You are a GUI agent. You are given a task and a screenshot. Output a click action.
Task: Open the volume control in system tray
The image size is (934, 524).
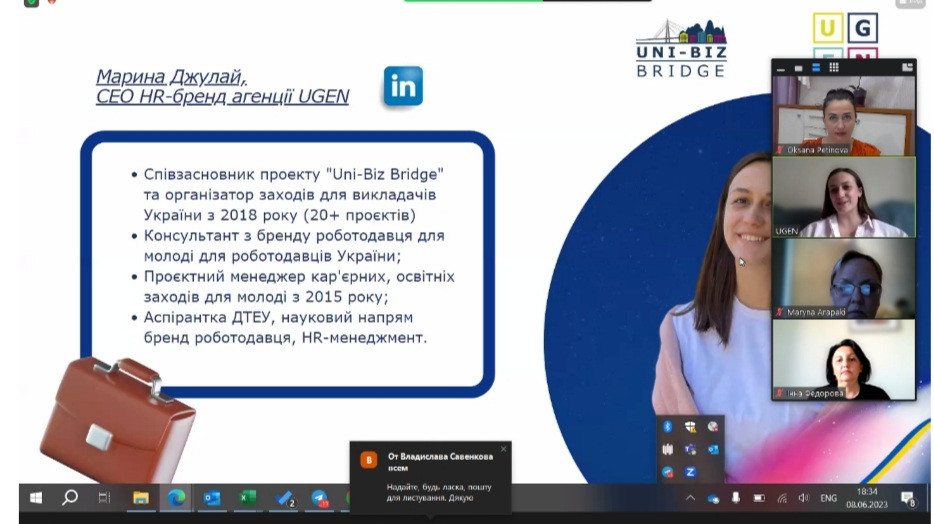(x=804, y=498)
